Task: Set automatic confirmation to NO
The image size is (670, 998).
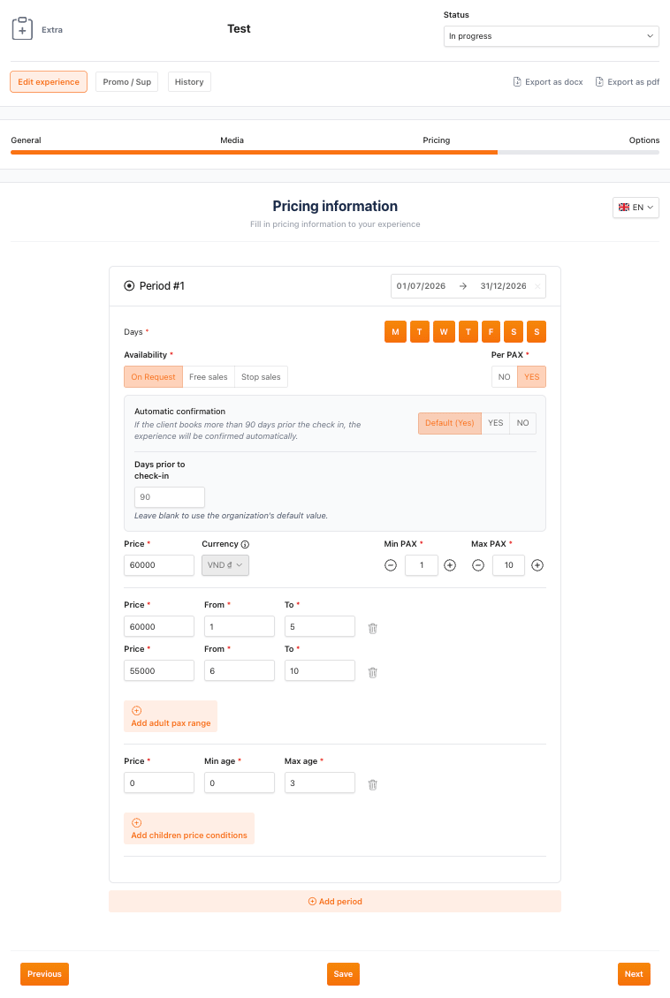Action: [x=523, y=423]
